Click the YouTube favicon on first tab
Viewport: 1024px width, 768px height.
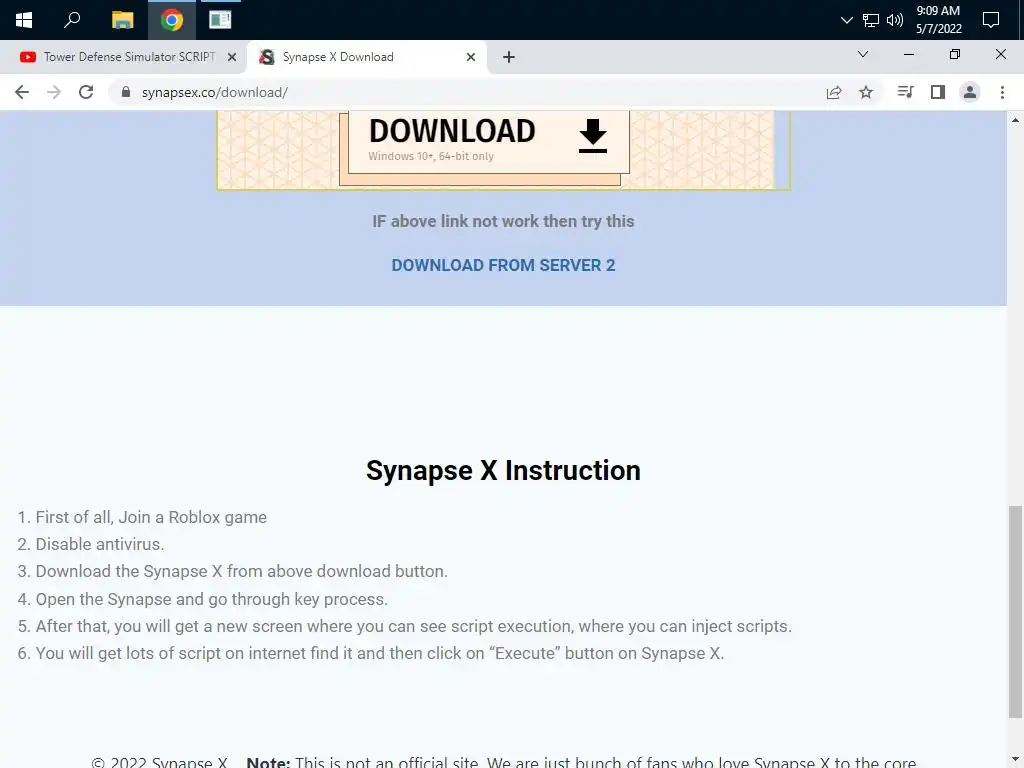[27, 57]
